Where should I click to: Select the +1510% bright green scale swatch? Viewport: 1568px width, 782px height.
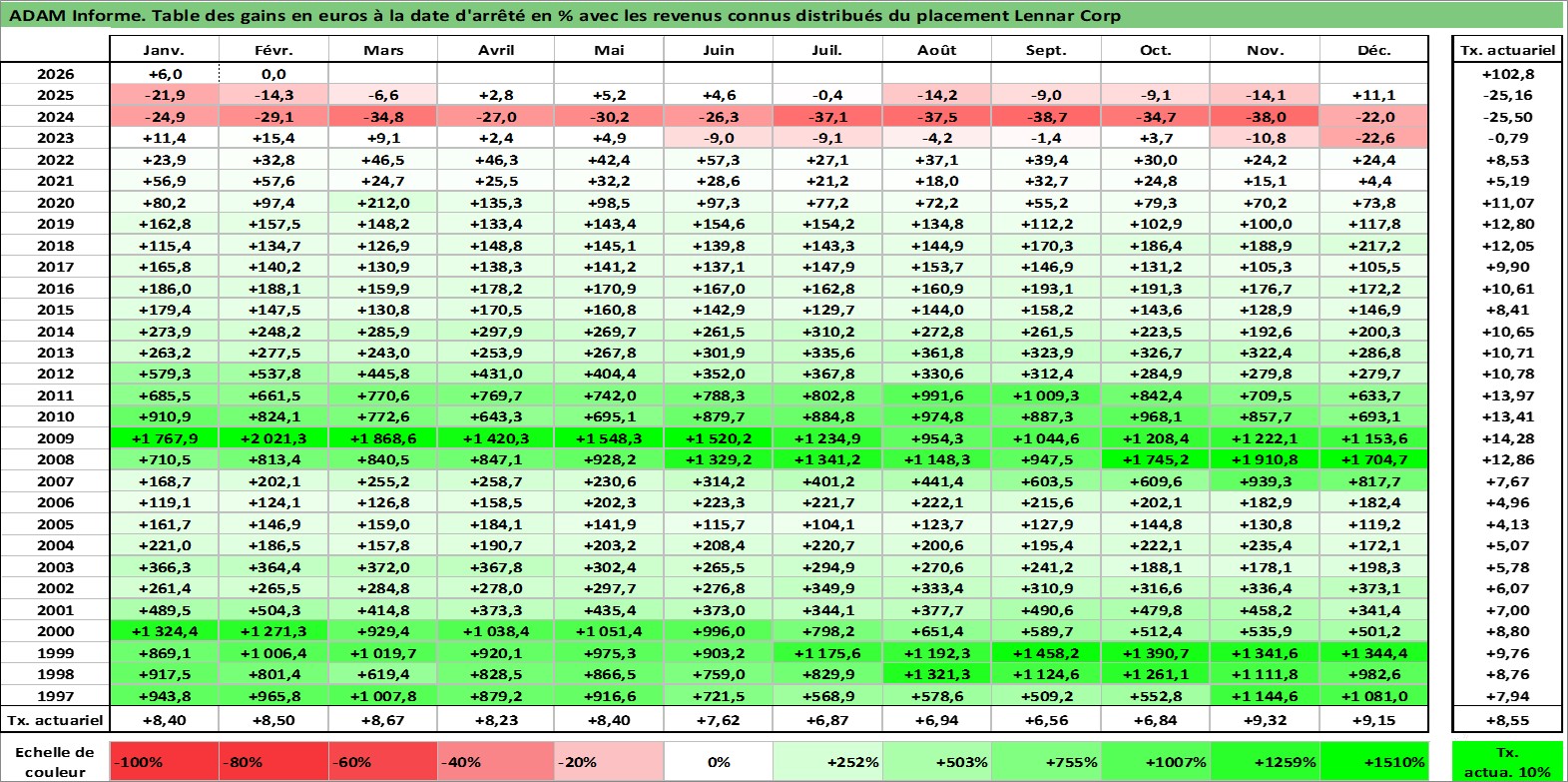(1373, 761)
